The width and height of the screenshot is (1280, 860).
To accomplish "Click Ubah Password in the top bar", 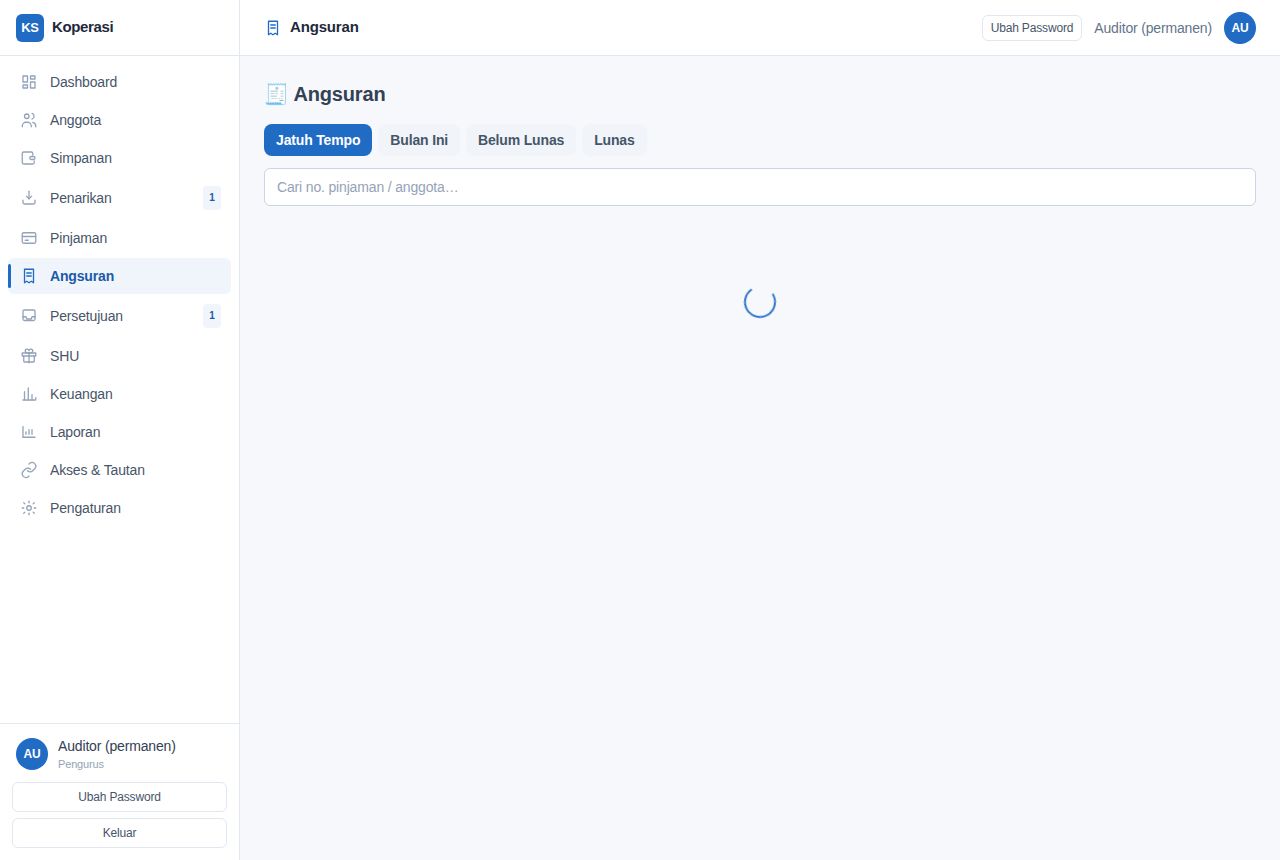I will [x=1032, y=28].
